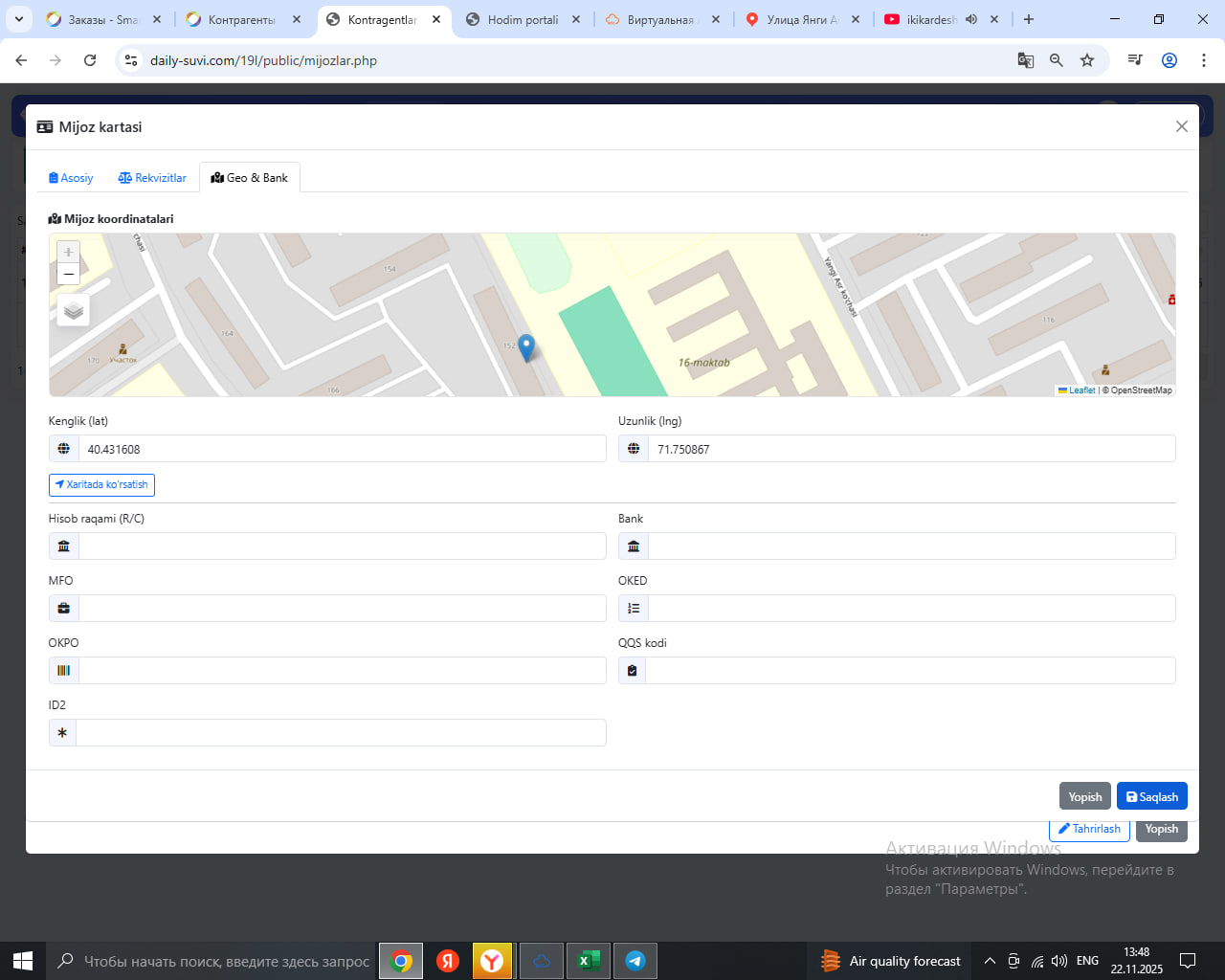Reload the page with refresh icon
Viewport: 1225px width, 980px height.
coord(90,60)
